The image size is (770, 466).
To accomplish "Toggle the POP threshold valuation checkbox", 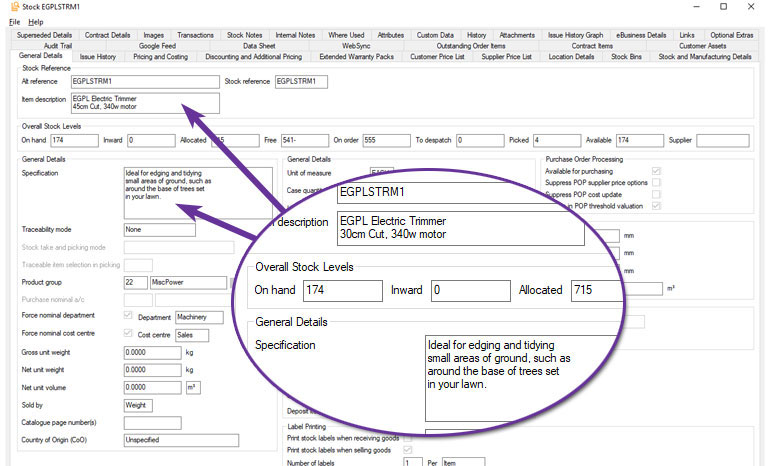I will (x=656, y=206).
